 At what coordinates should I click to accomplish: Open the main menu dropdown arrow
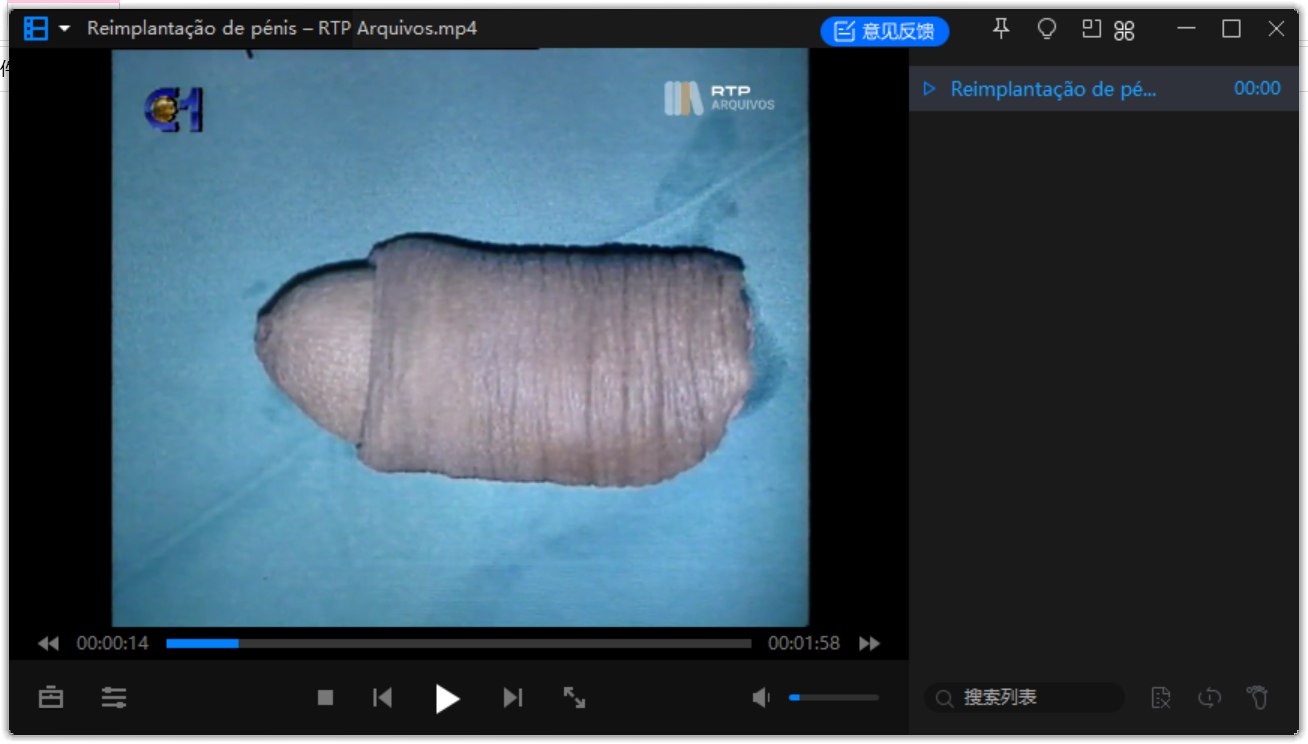pyautogui.click(x=65, y=29)
